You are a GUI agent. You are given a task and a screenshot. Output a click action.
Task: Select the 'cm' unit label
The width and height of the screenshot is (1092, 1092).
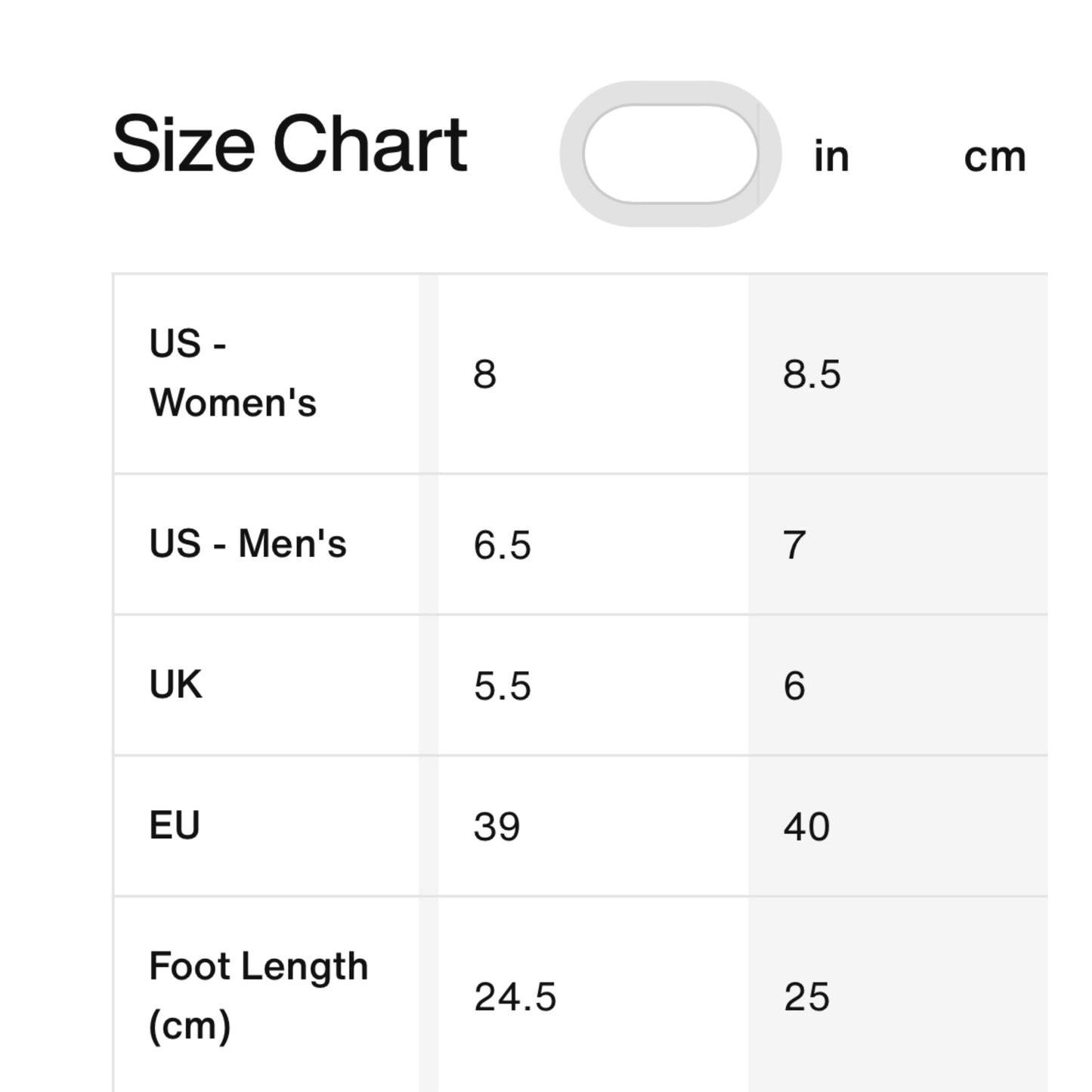pyautogui.click(x=994, y=157)
